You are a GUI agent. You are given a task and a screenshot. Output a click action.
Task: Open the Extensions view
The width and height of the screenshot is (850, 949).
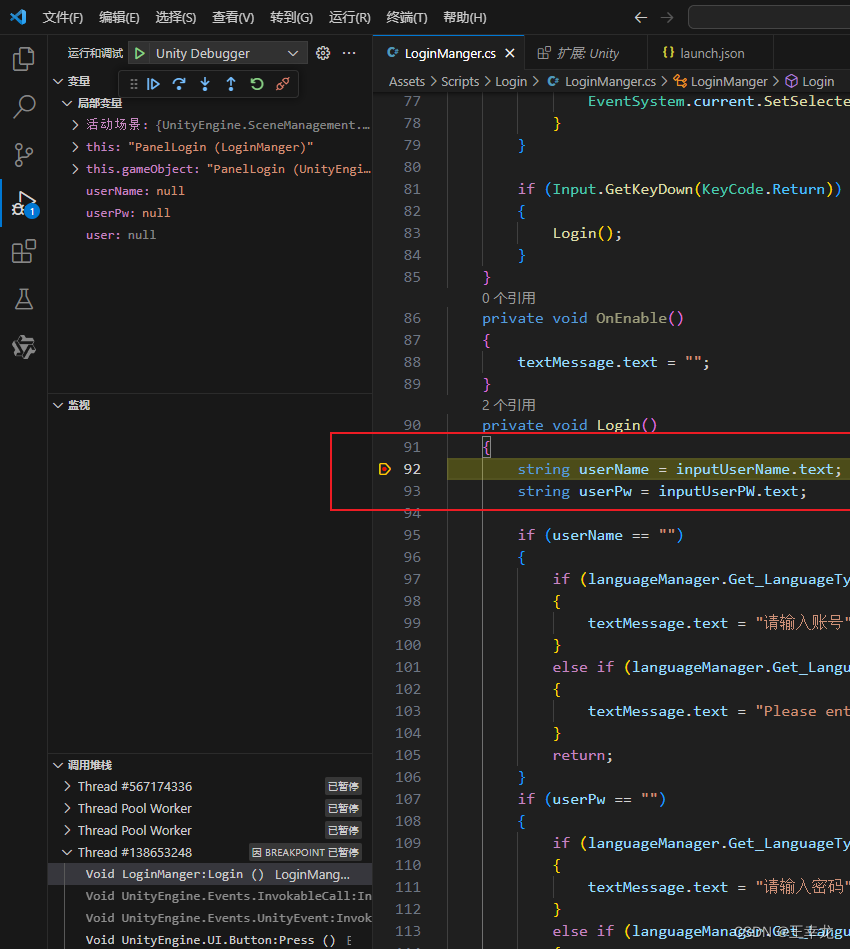pos(23,251)
